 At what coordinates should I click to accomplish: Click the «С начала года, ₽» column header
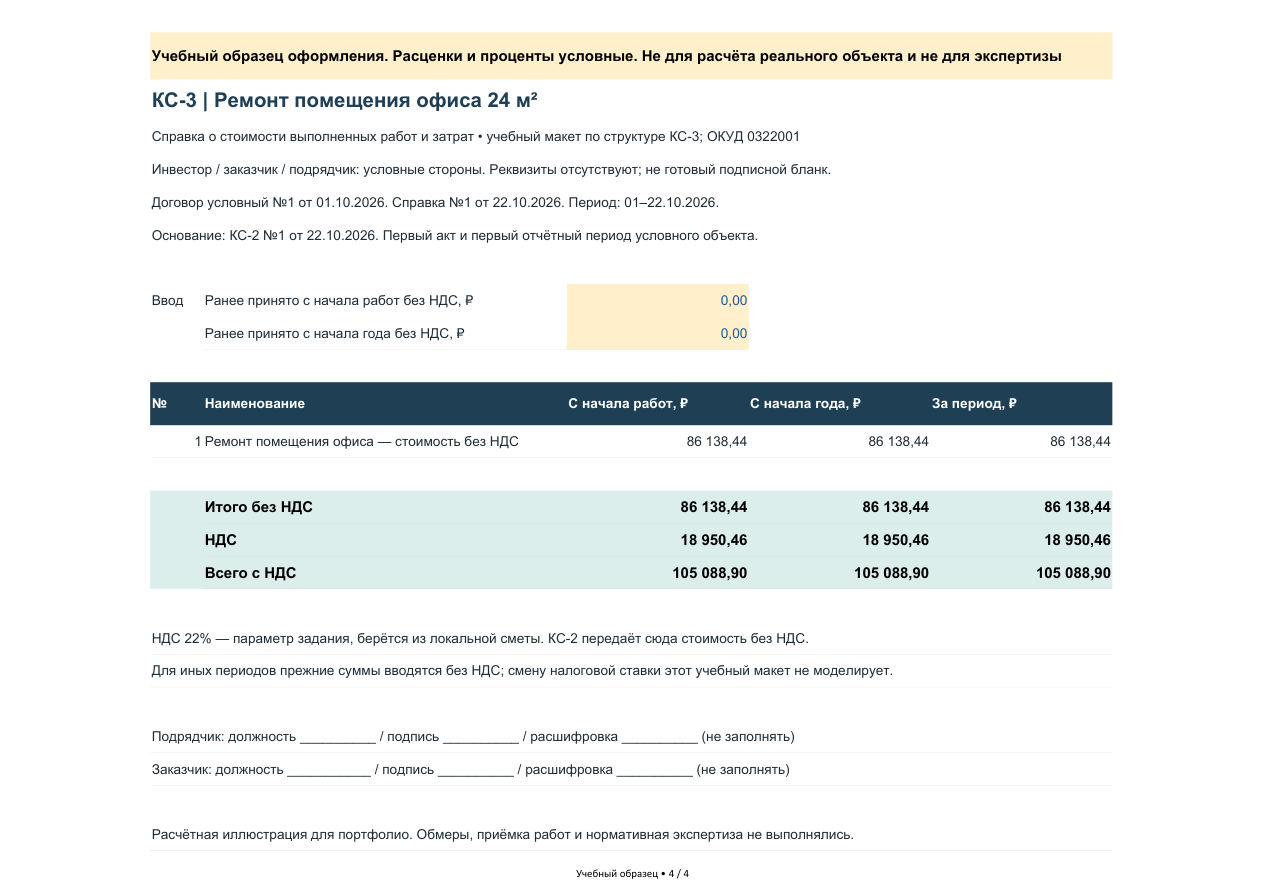[805, 403]
